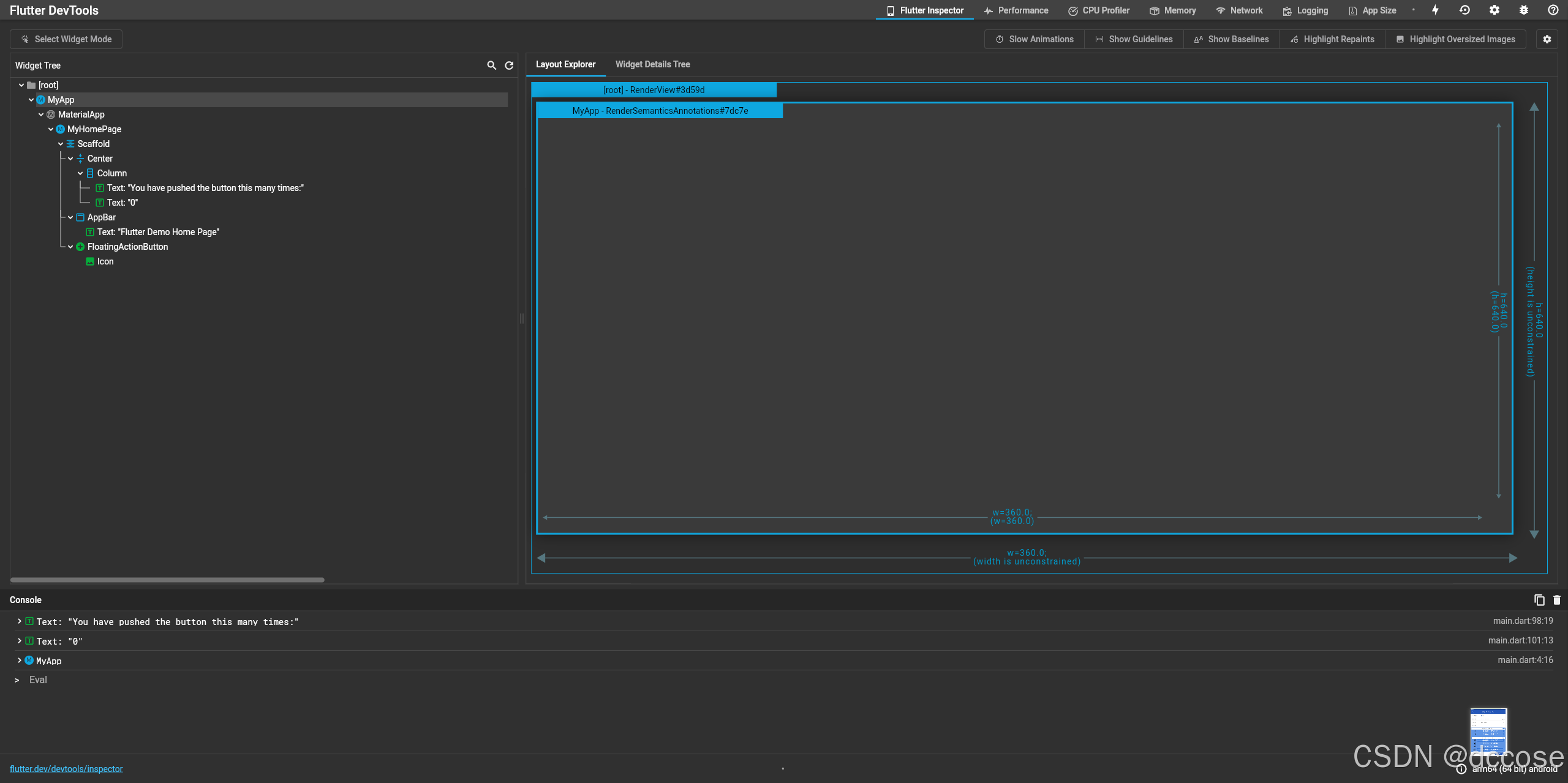
Task: Collapse the Column node chevron
Action: [80, 173]
